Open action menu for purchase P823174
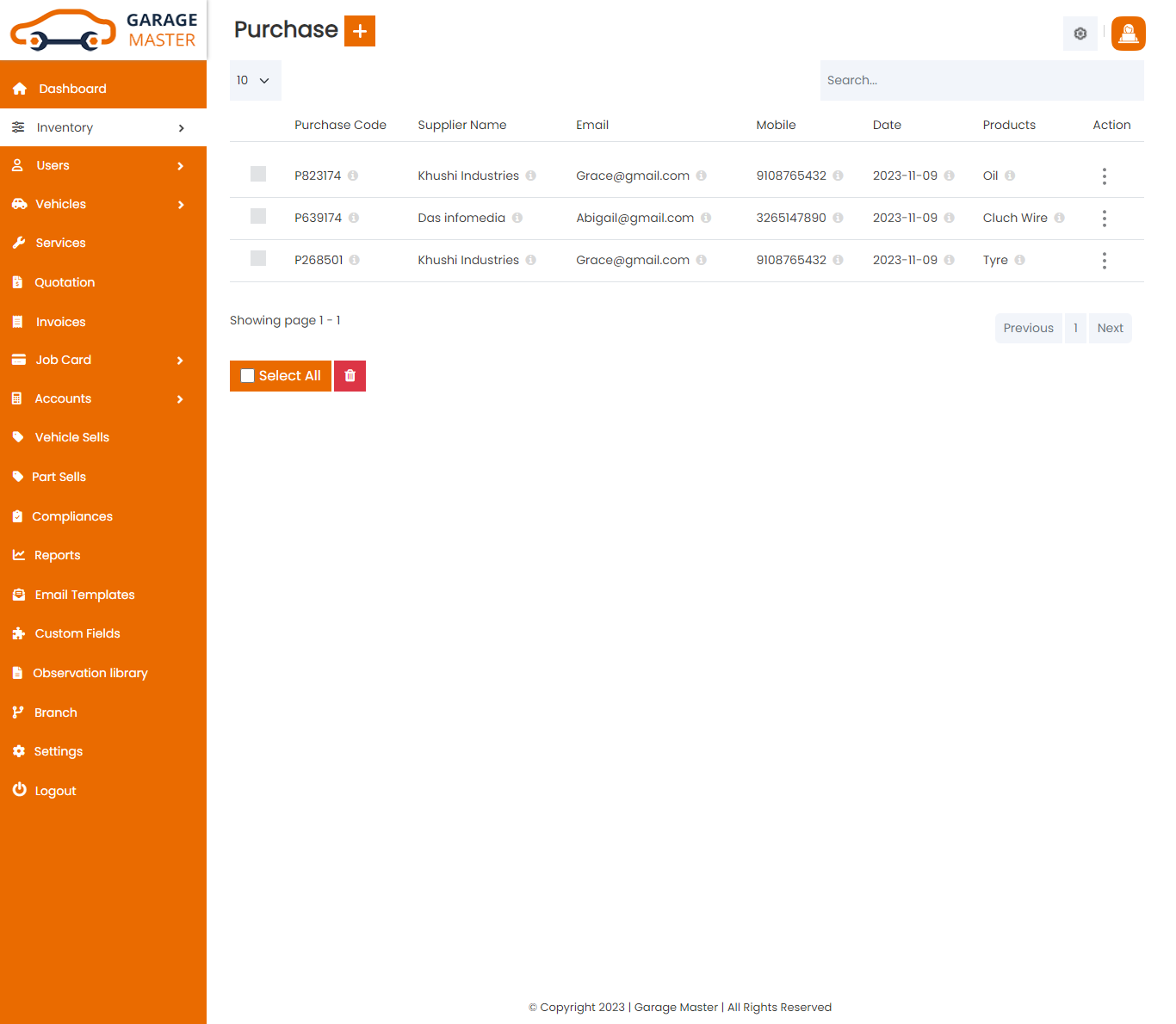The image size is (1176, 1024). coord(1104,176)
